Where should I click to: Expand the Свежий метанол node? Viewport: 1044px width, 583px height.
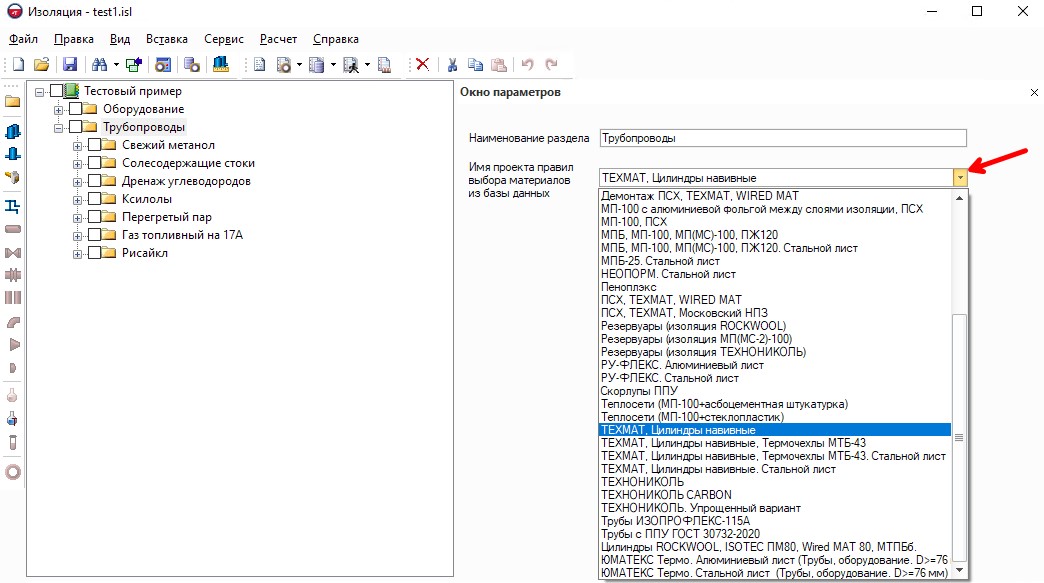point(78,145)
